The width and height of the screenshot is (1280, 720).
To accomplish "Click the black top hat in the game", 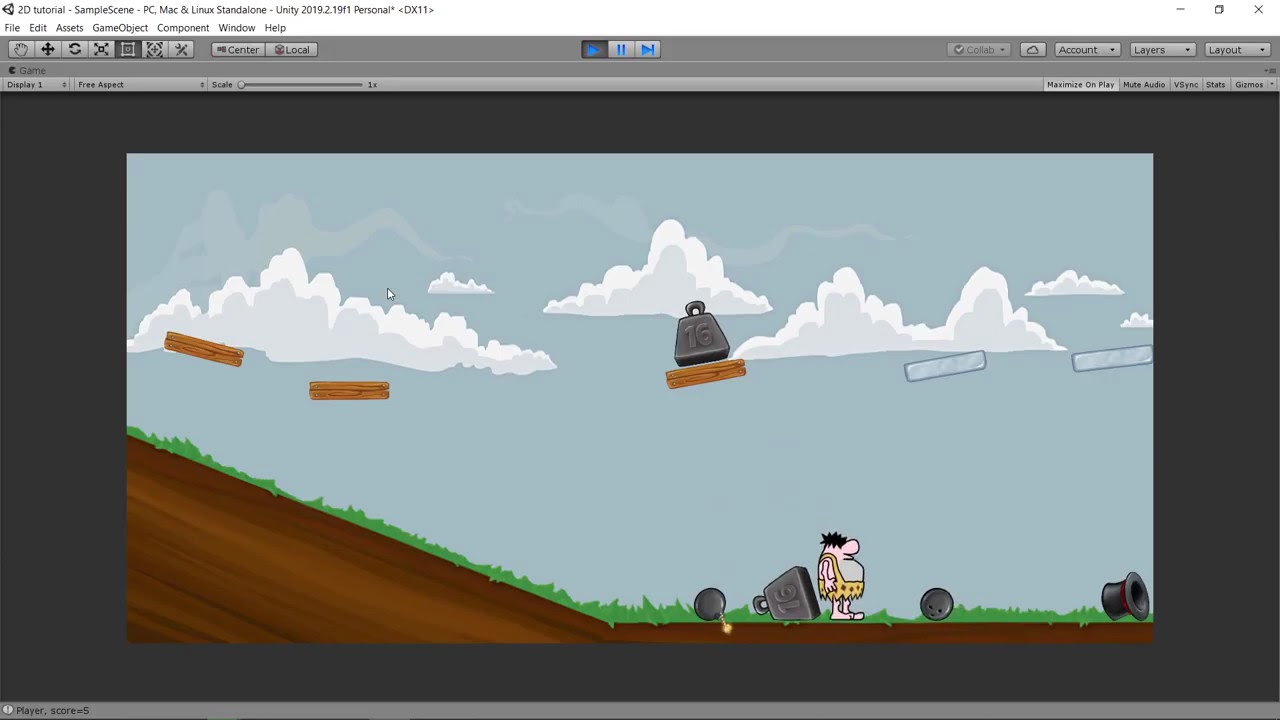I will point(1126,596).
